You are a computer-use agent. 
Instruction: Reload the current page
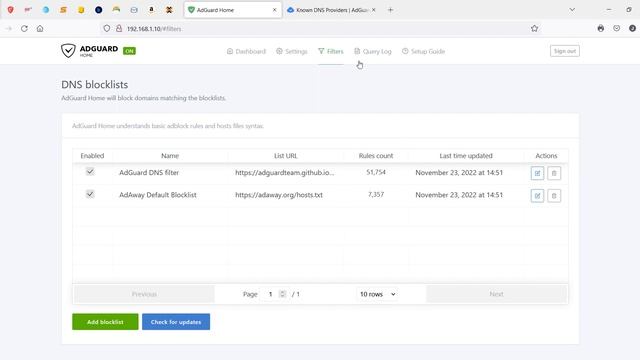point(24,29)
